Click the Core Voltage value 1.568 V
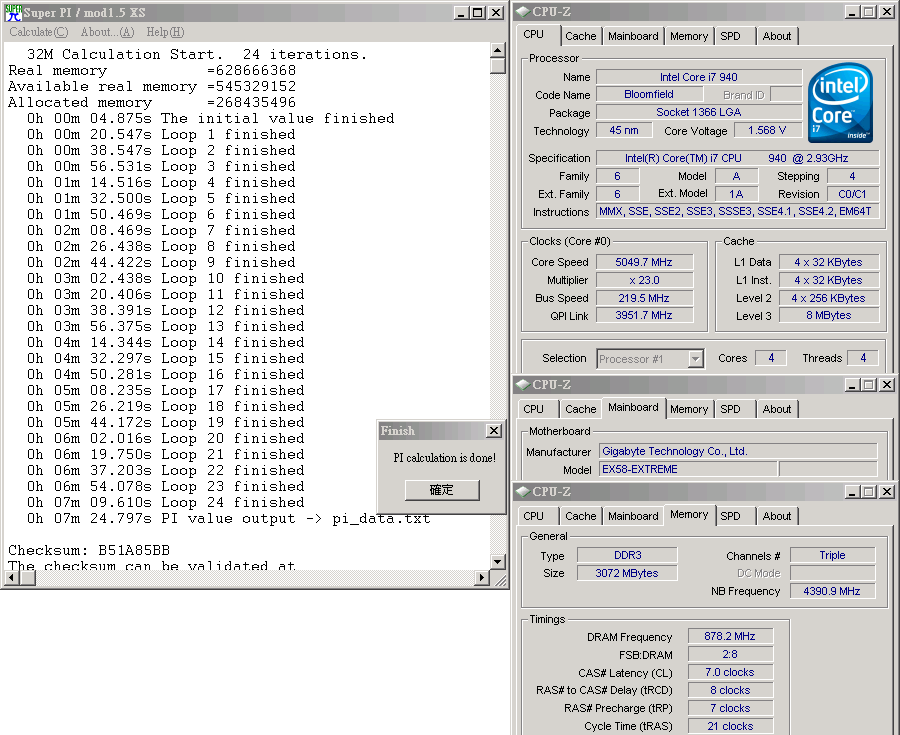 [x=767, y=130]
